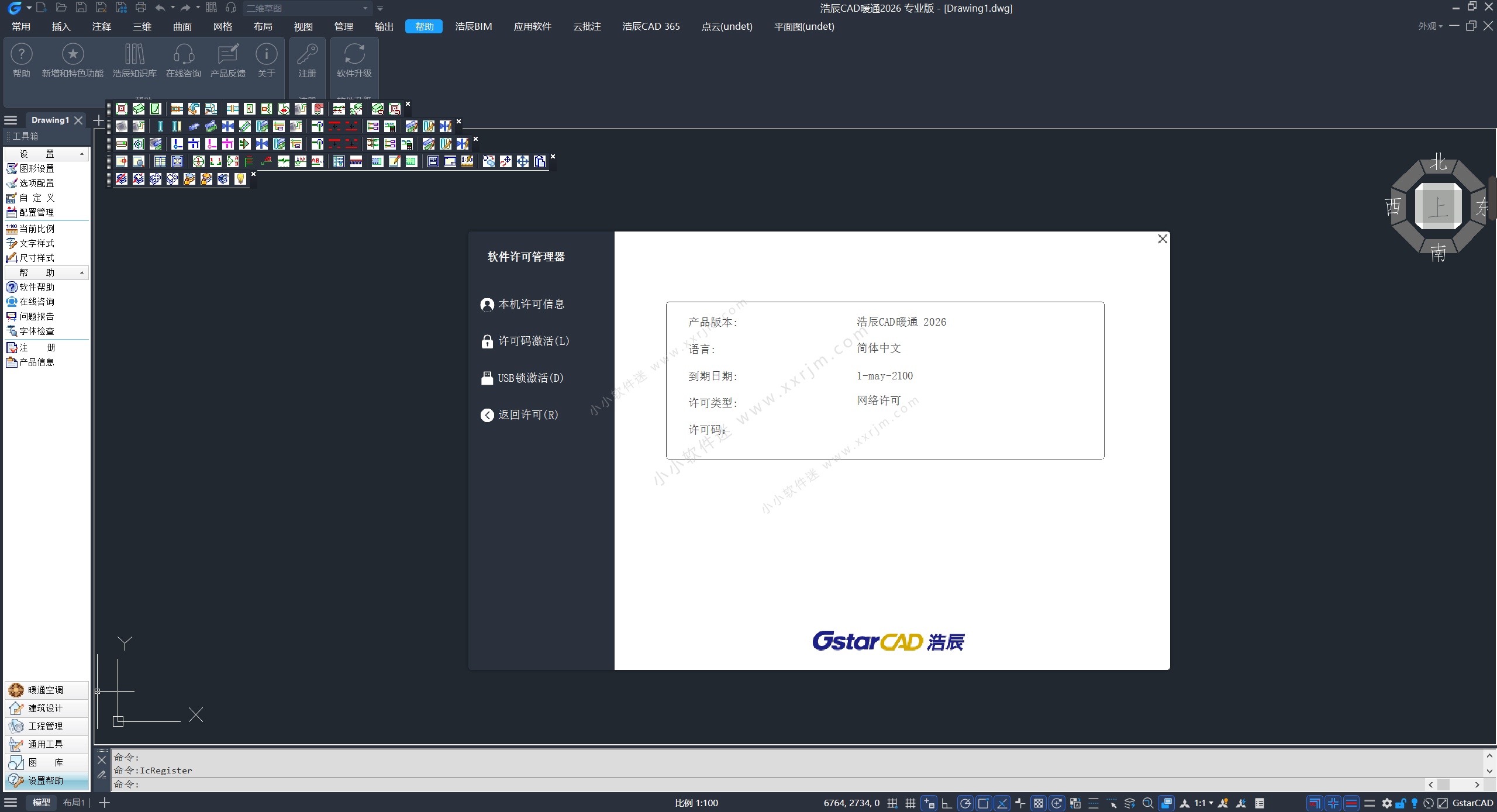
Task: Collapse the 设置 section in toolbox
Action: pyautogui.click(x=81, y=154)
